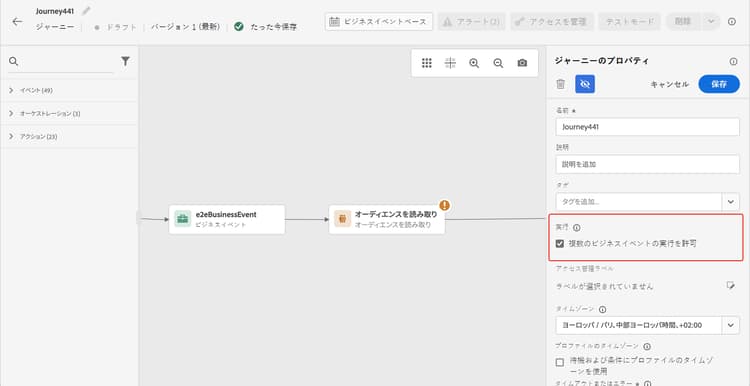Screen dimensions: 750x386
Task: Edit journey name with pencil icon
Action: click(x=86, y=11)
